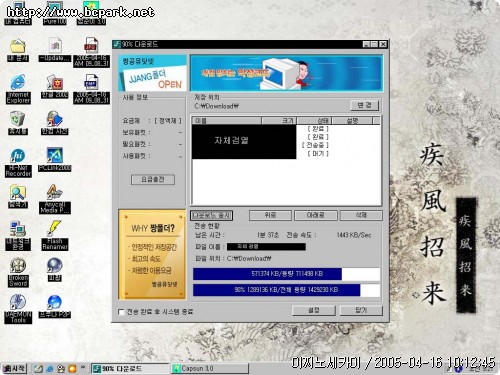Screen dimensions: 500x375
Task: Click the 닫기 close button
Action: tap(361, 310)
